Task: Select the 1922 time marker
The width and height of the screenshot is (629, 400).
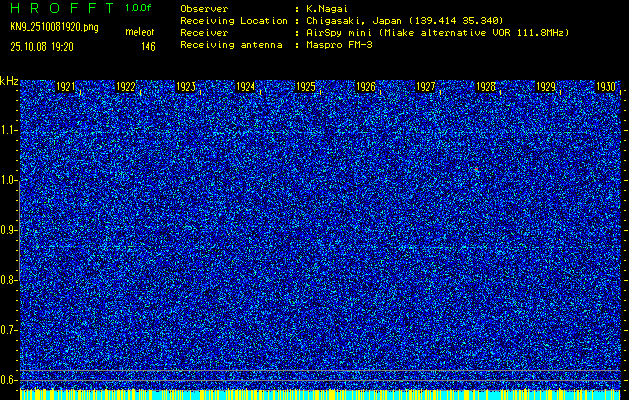Action: pos(126,88)
